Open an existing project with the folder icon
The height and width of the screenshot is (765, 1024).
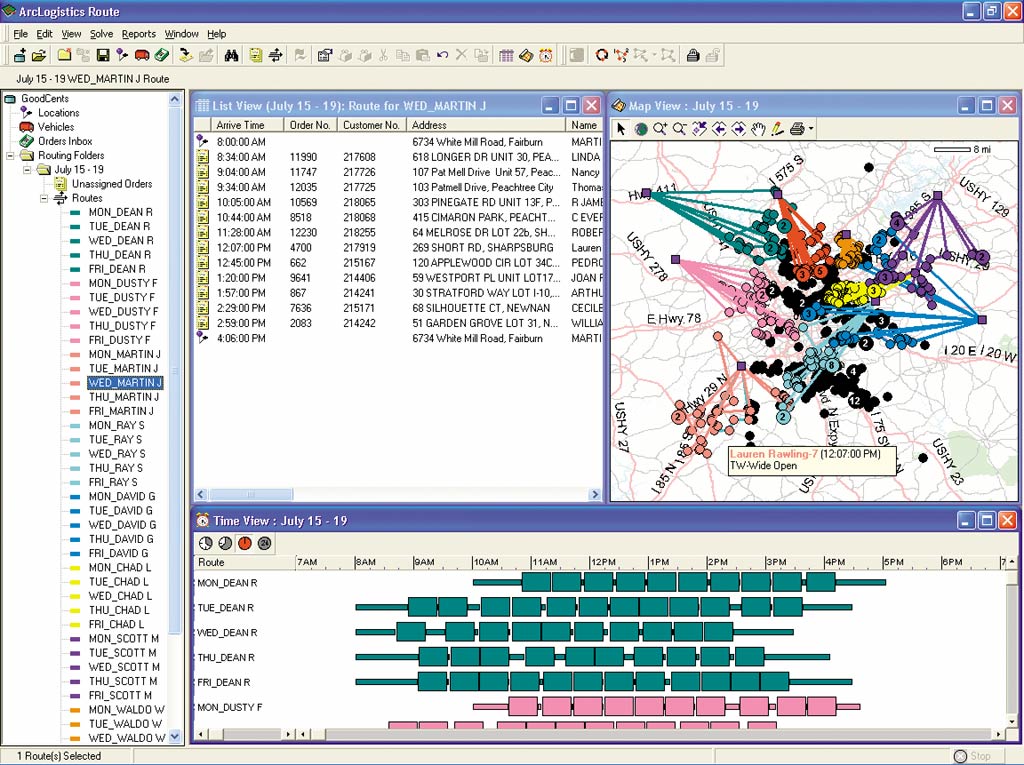coord(39,56)
